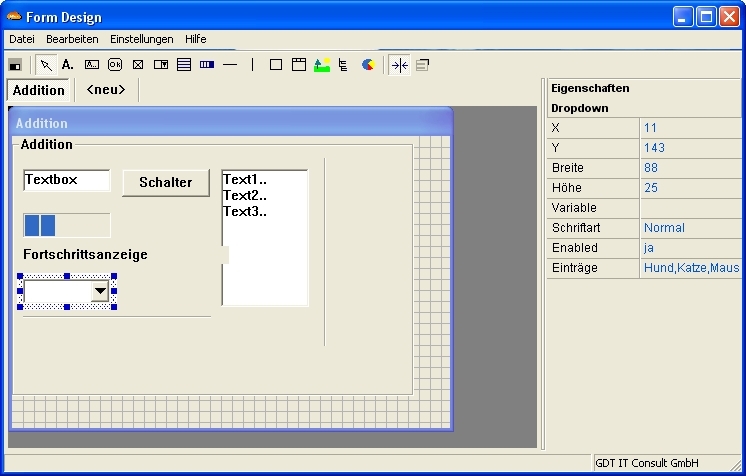Image resolution: width=746 pixels, height=476 pixels.
Task: Pick the OK button tool icon
Action: click(115, 65)
